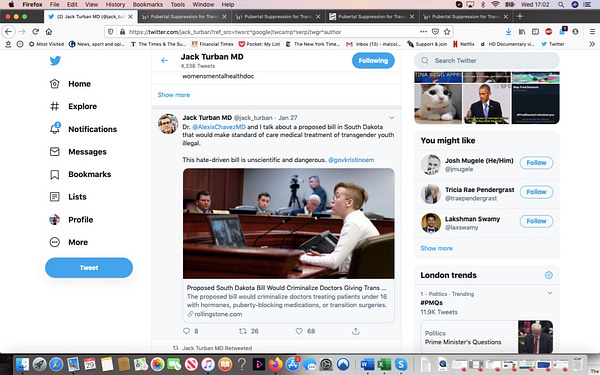Image resolution: width=600 pixels, height=375 pixels.
Task: Click the Search Twitter field
Action: click(487, 60)
